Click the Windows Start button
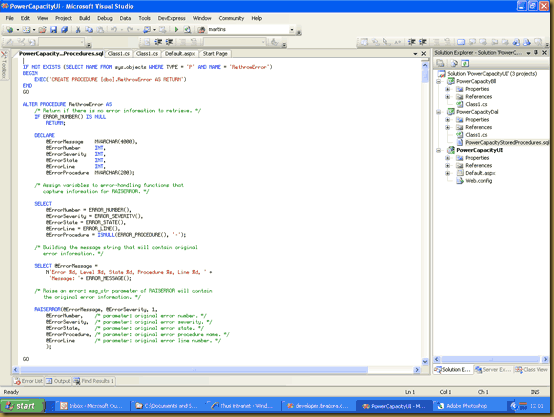 click(x=22, y=406)
